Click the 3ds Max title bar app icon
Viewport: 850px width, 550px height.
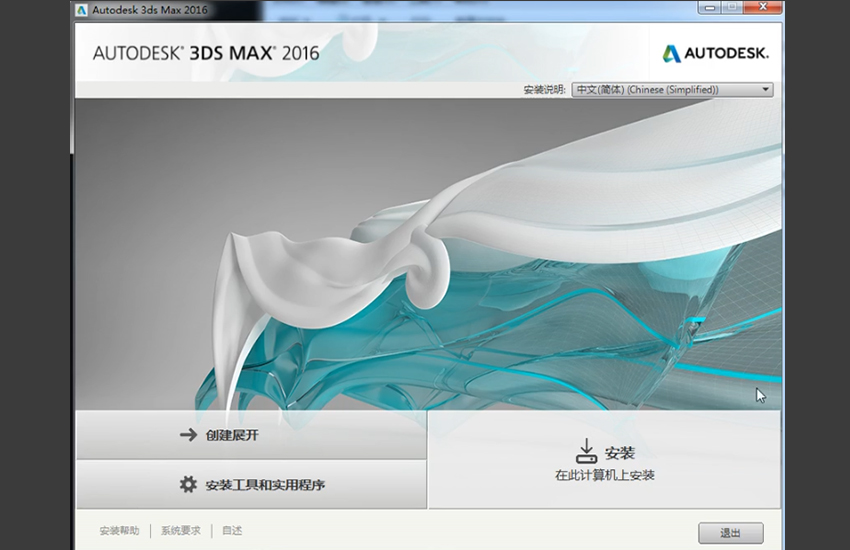coord(81,10)
